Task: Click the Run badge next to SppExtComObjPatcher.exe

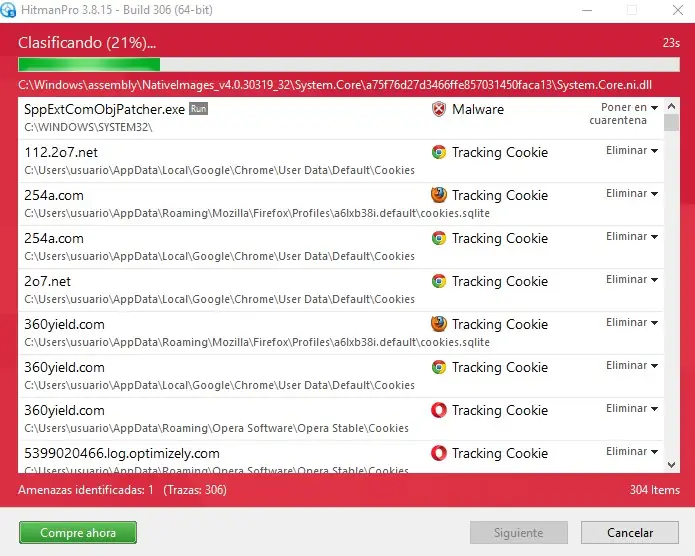Action: [x=198, y=109]
